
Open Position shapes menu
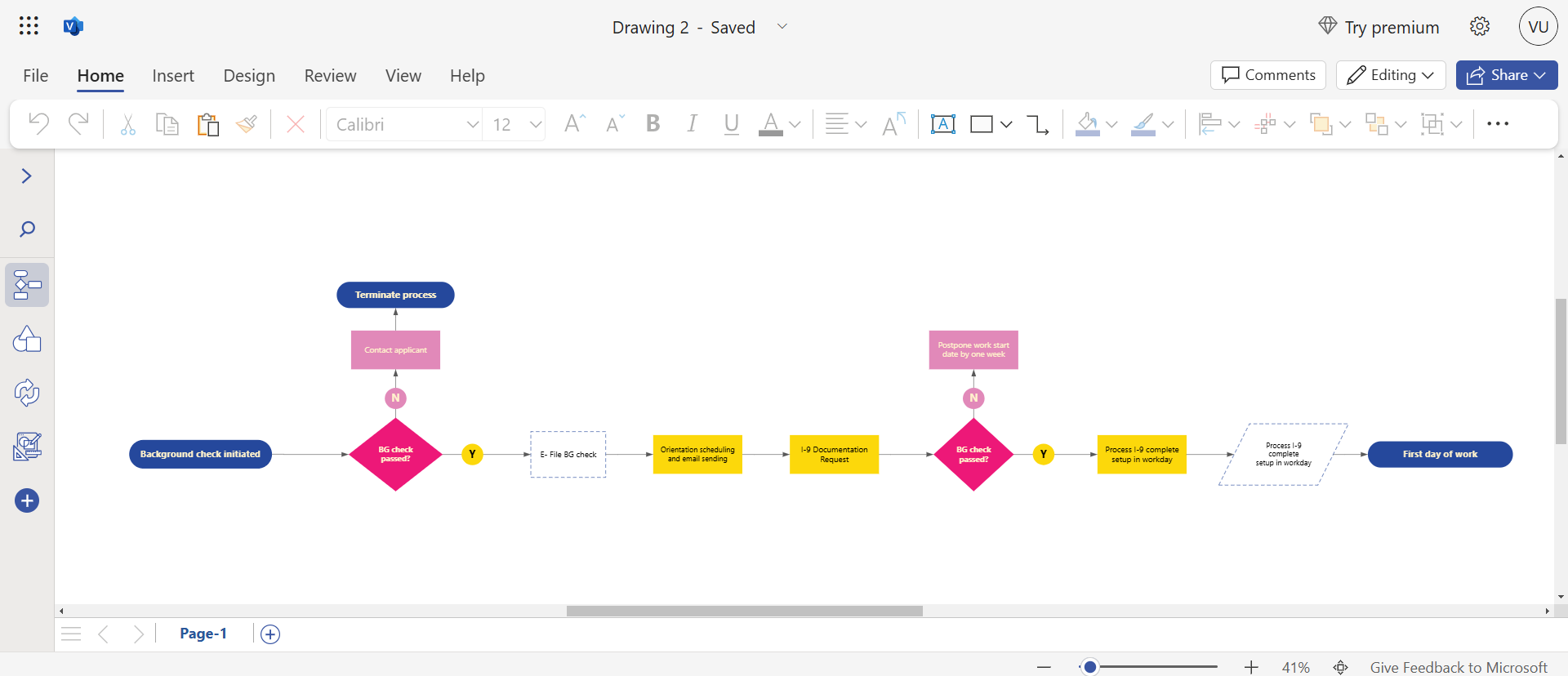pyautogui.click(x=1275, y=124)
